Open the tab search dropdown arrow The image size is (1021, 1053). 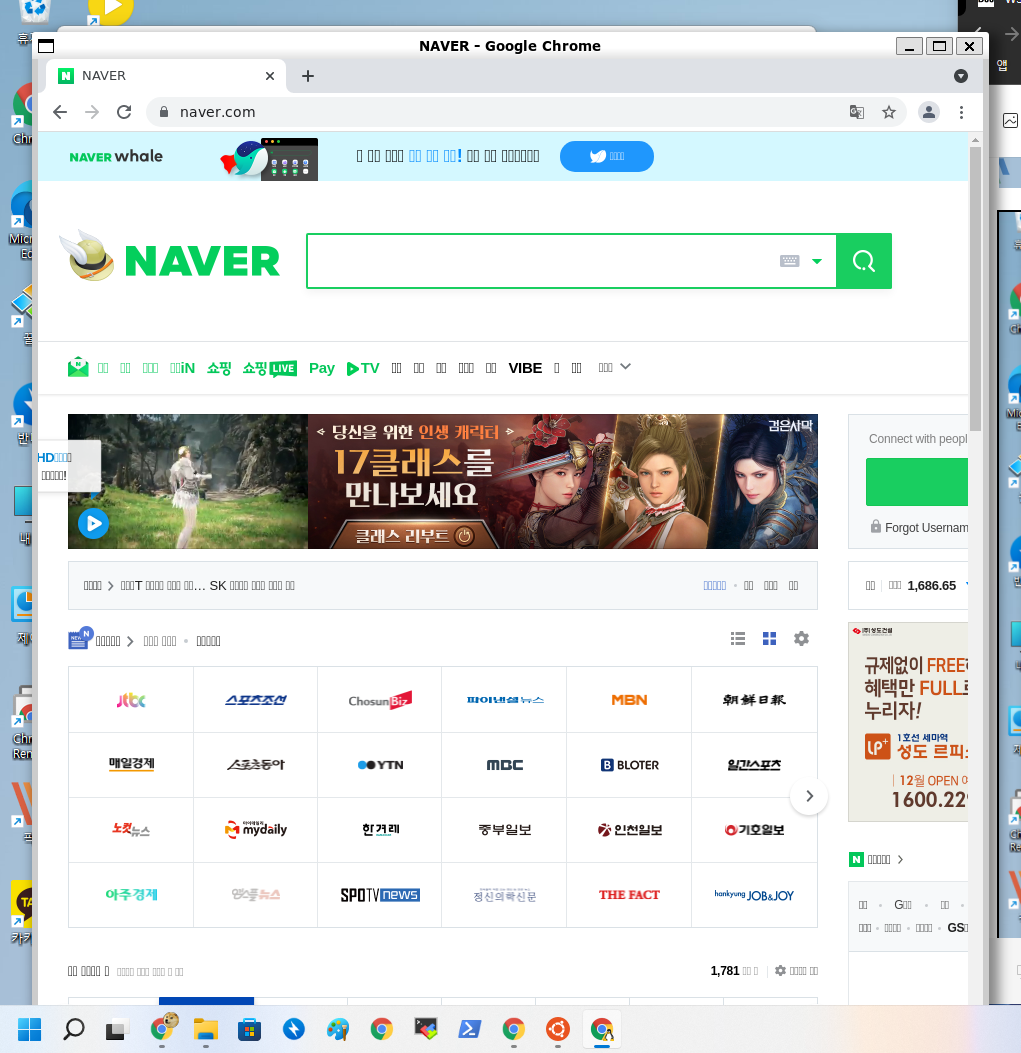(961, 76)
